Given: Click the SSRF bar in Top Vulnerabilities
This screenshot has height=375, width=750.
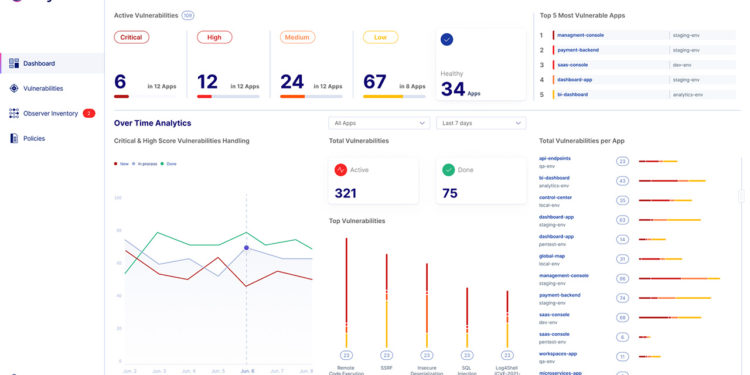Looking at the screenshot, I should (386, 300).
